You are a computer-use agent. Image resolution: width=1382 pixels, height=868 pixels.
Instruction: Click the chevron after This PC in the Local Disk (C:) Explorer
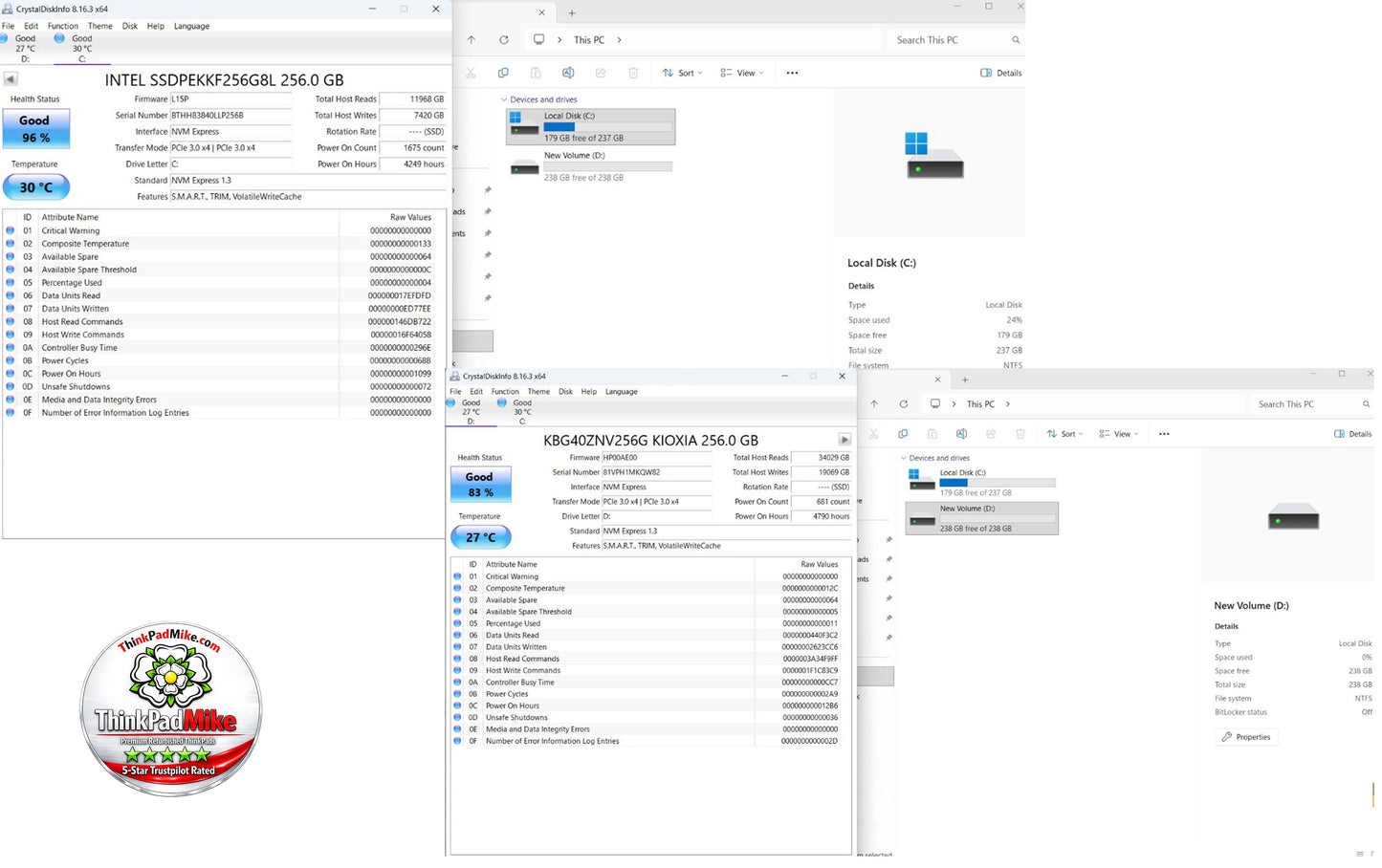620,40
